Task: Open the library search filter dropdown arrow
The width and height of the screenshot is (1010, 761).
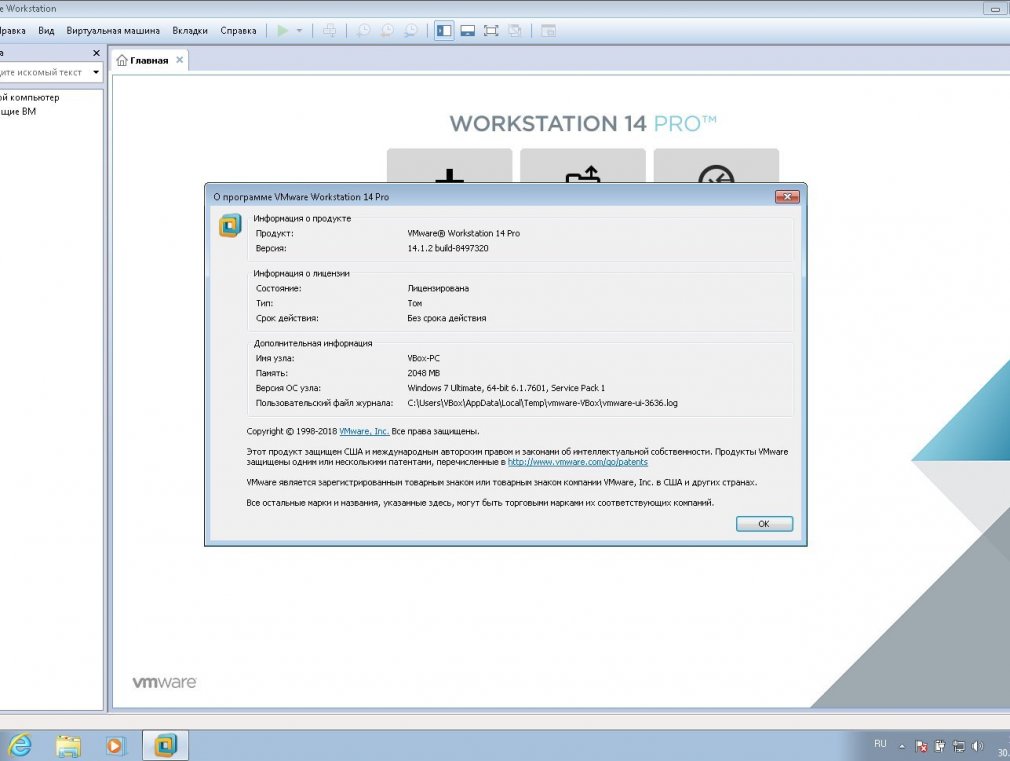Action: click(96, 72)
